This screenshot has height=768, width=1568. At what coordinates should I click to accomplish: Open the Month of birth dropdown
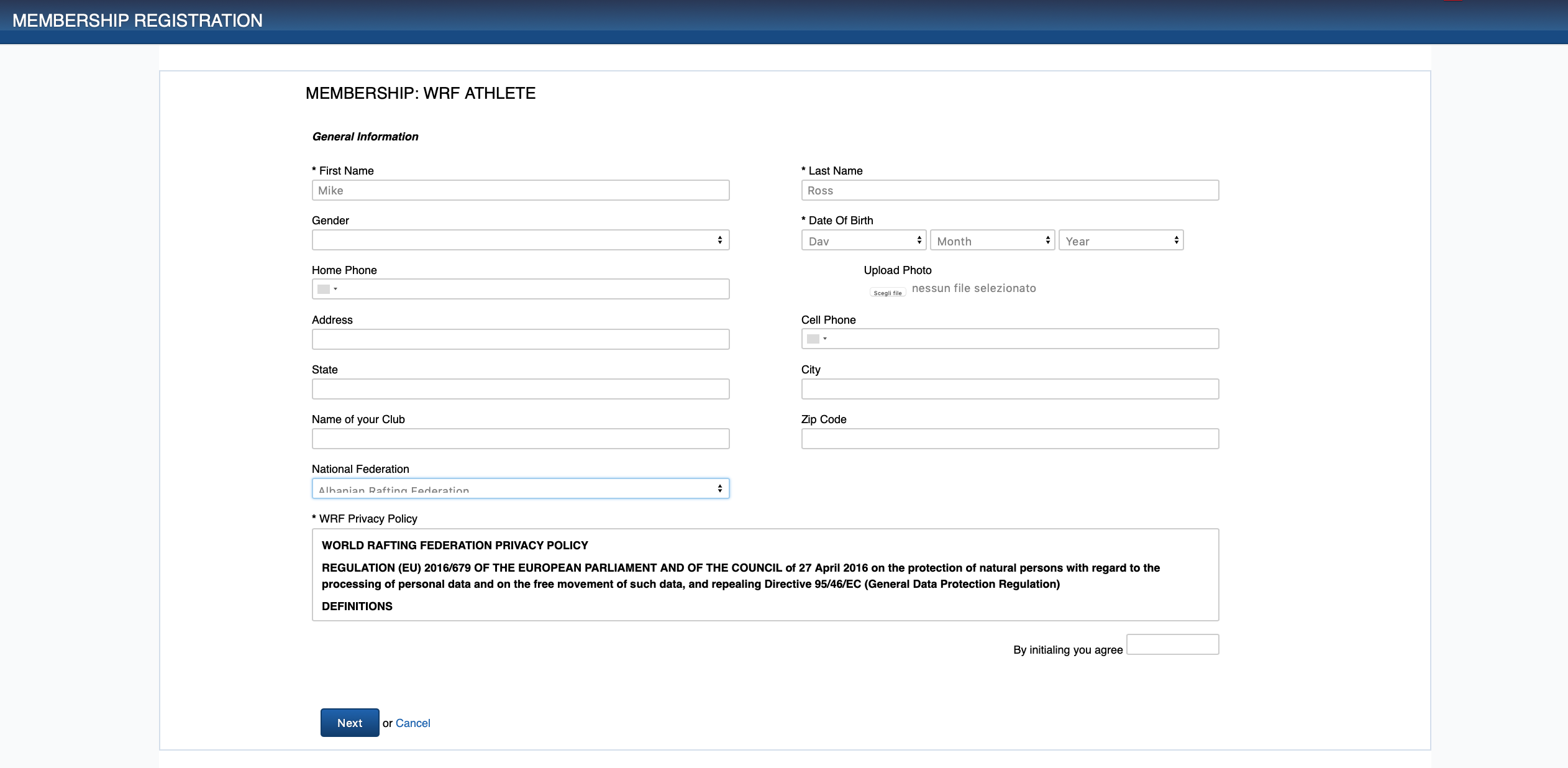tap(992, 240)
